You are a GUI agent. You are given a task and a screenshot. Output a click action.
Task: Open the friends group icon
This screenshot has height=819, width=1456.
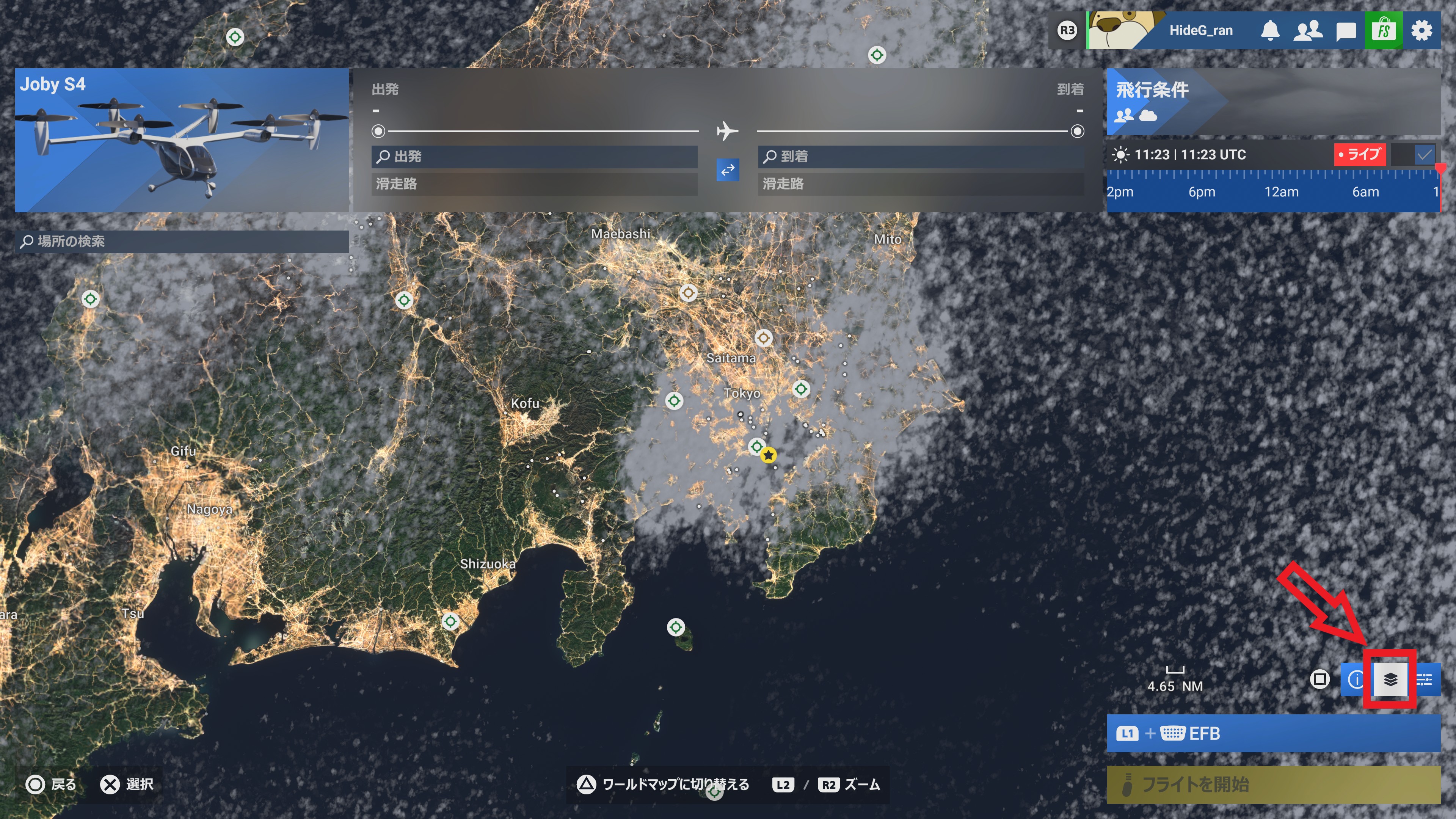[x=1307, y=30]
